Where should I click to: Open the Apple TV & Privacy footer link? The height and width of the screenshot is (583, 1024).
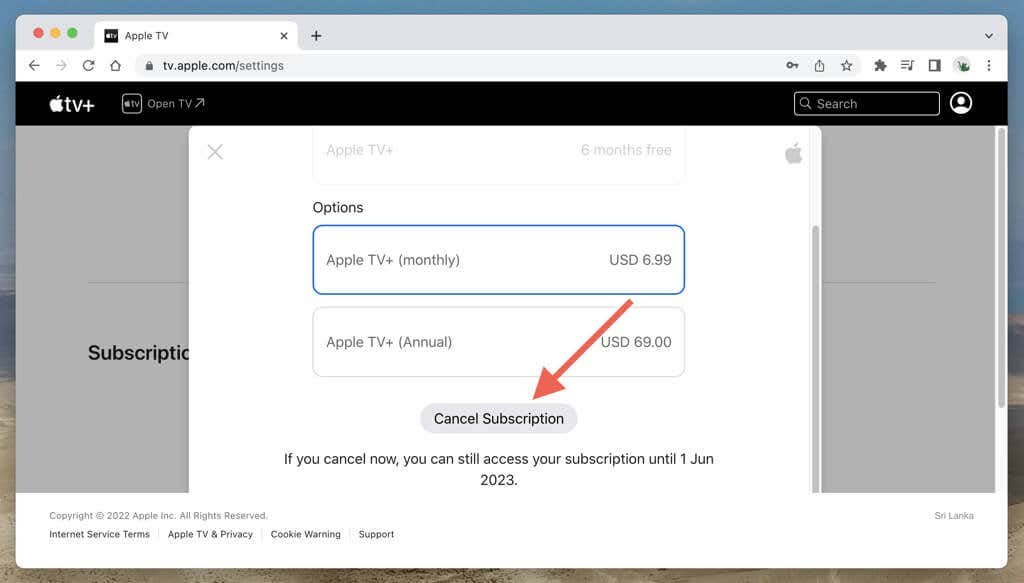[x=210, y=534]
